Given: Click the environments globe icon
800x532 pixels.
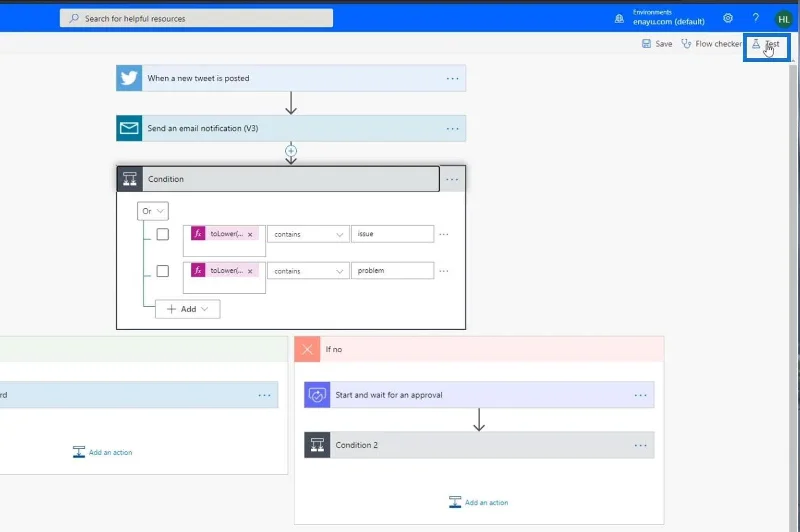Looking at the screenshot, I should coord(619,19).
